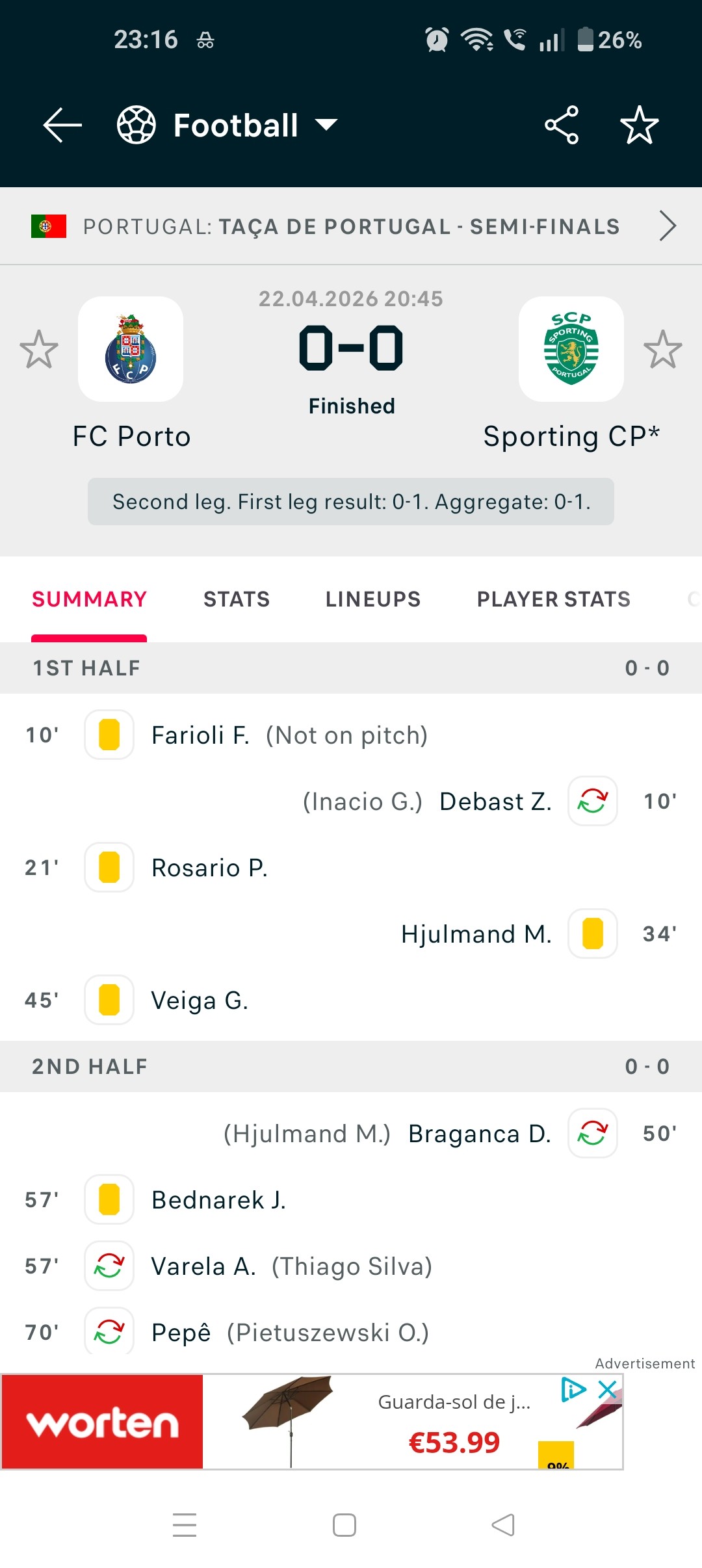Tap the Android home button
Screen dimensions: 702x1568
(344, 1525)
